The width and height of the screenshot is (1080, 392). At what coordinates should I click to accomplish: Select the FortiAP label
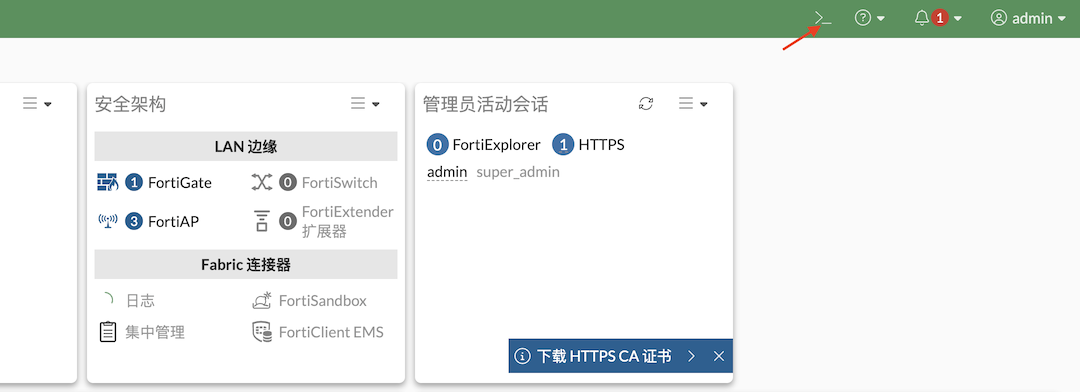coord(174,221)
